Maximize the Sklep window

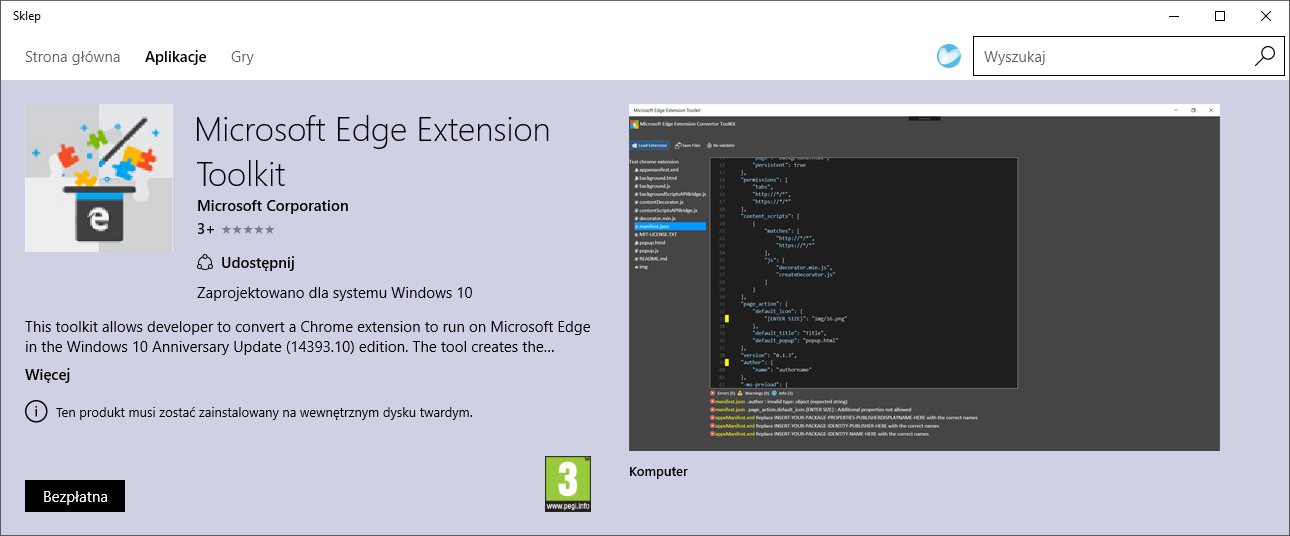point(1220,15)
